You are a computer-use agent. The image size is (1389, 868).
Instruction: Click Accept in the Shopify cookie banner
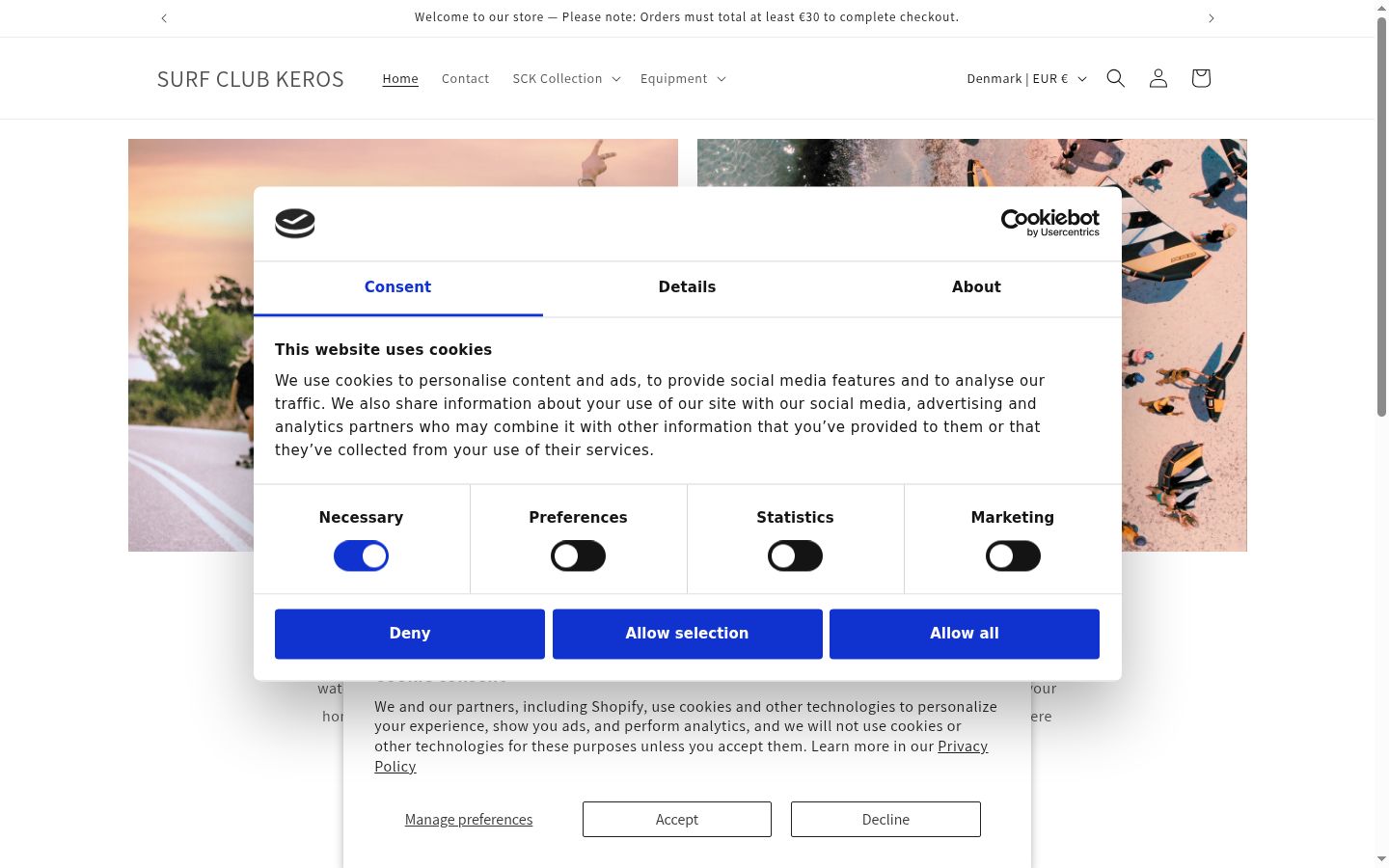point(677,819)
